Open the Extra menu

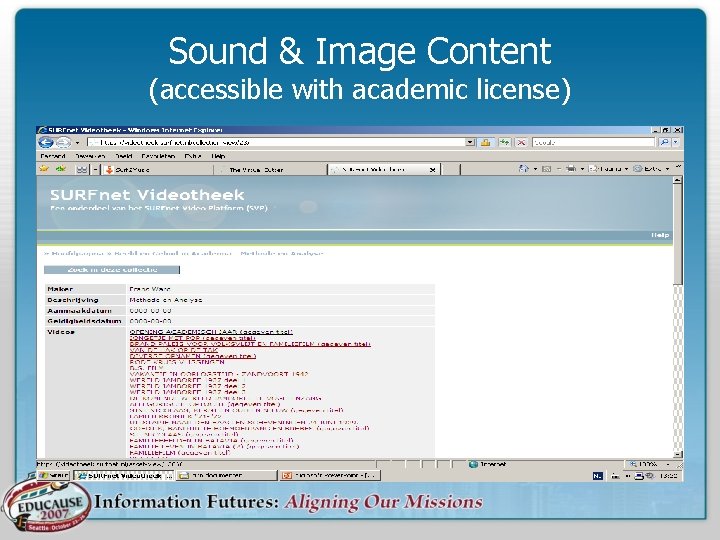tap(193, 156)
